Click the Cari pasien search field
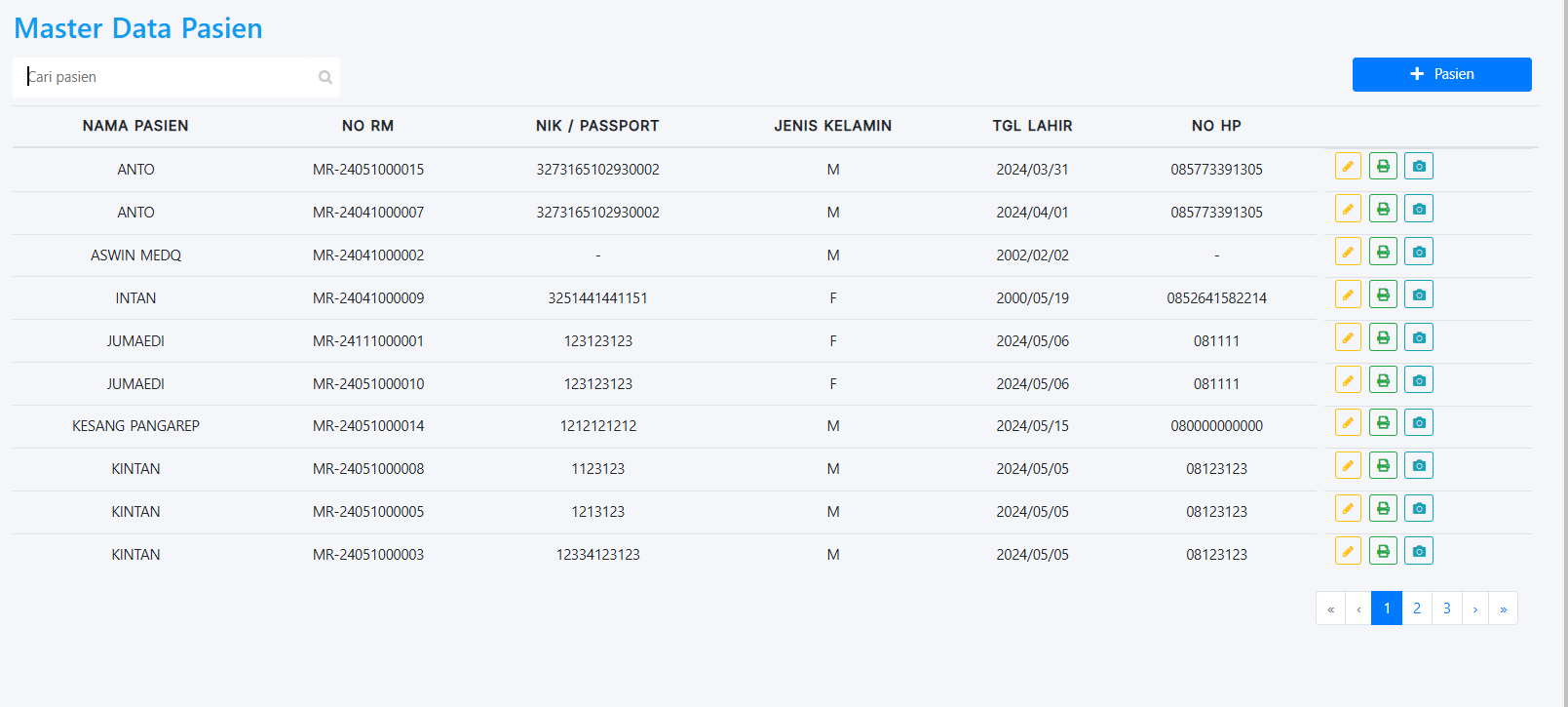 (x=166, y=77)
